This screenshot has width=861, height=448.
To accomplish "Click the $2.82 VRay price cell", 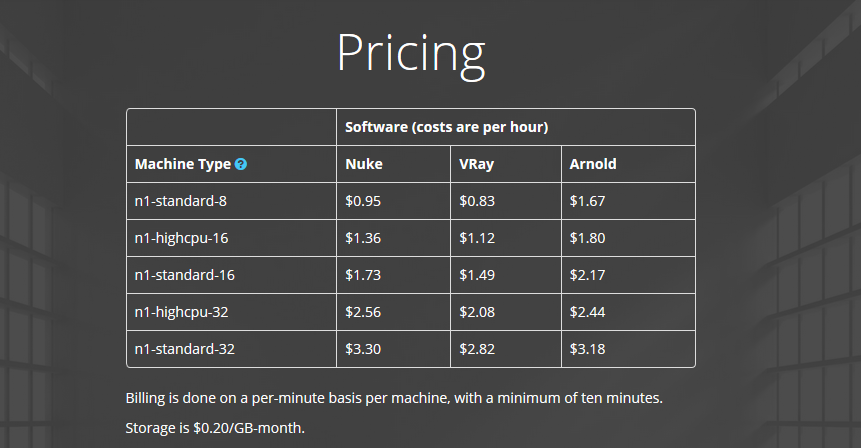I will click(x=477, y=349).
